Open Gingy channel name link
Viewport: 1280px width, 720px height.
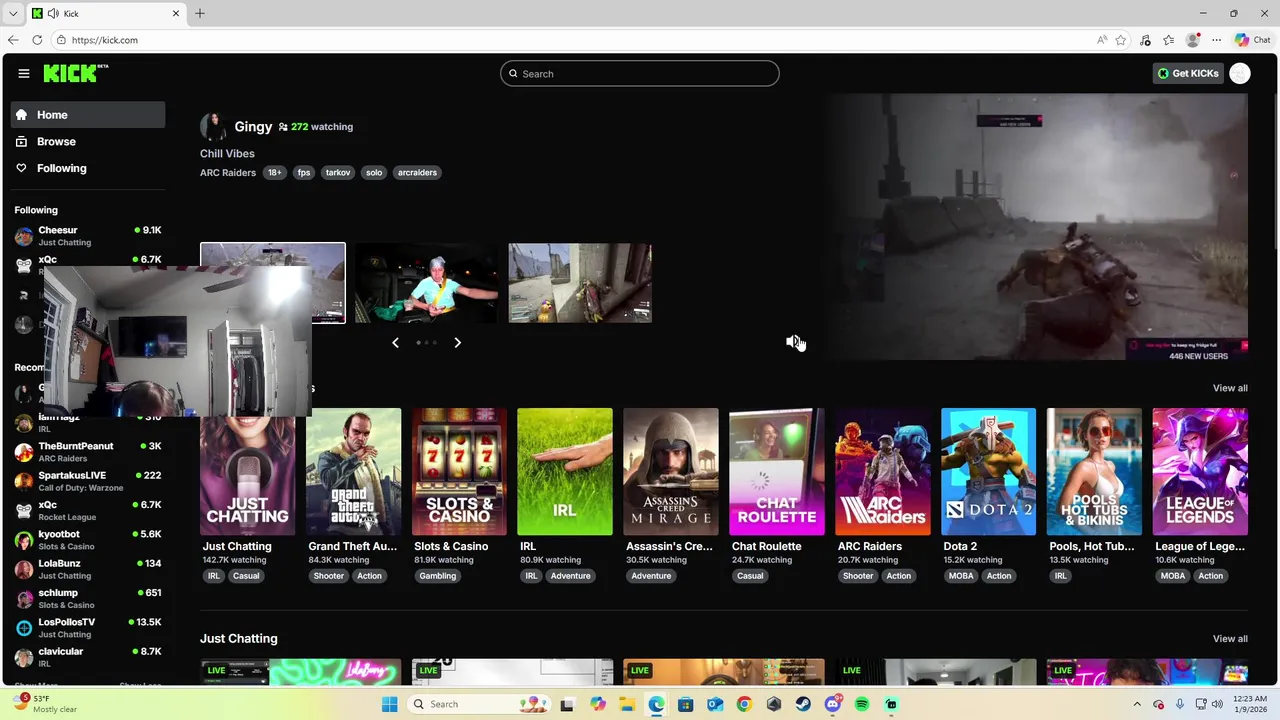click(x=253, y=127)
